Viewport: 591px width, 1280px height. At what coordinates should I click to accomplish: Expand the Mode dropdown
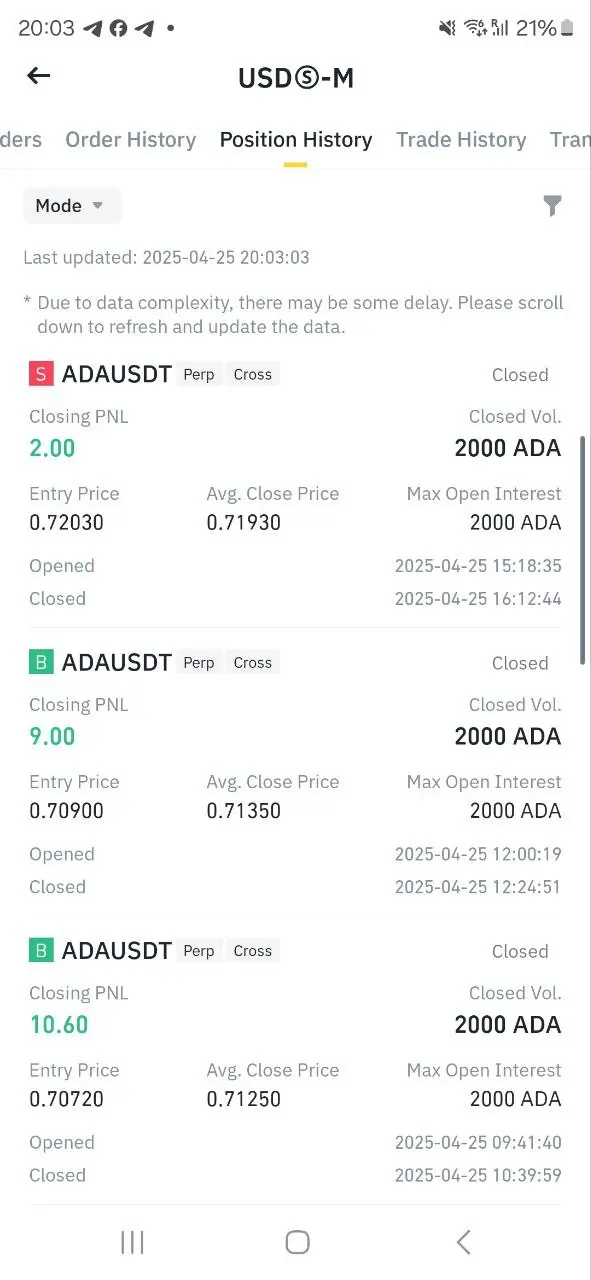pos(72,206)
